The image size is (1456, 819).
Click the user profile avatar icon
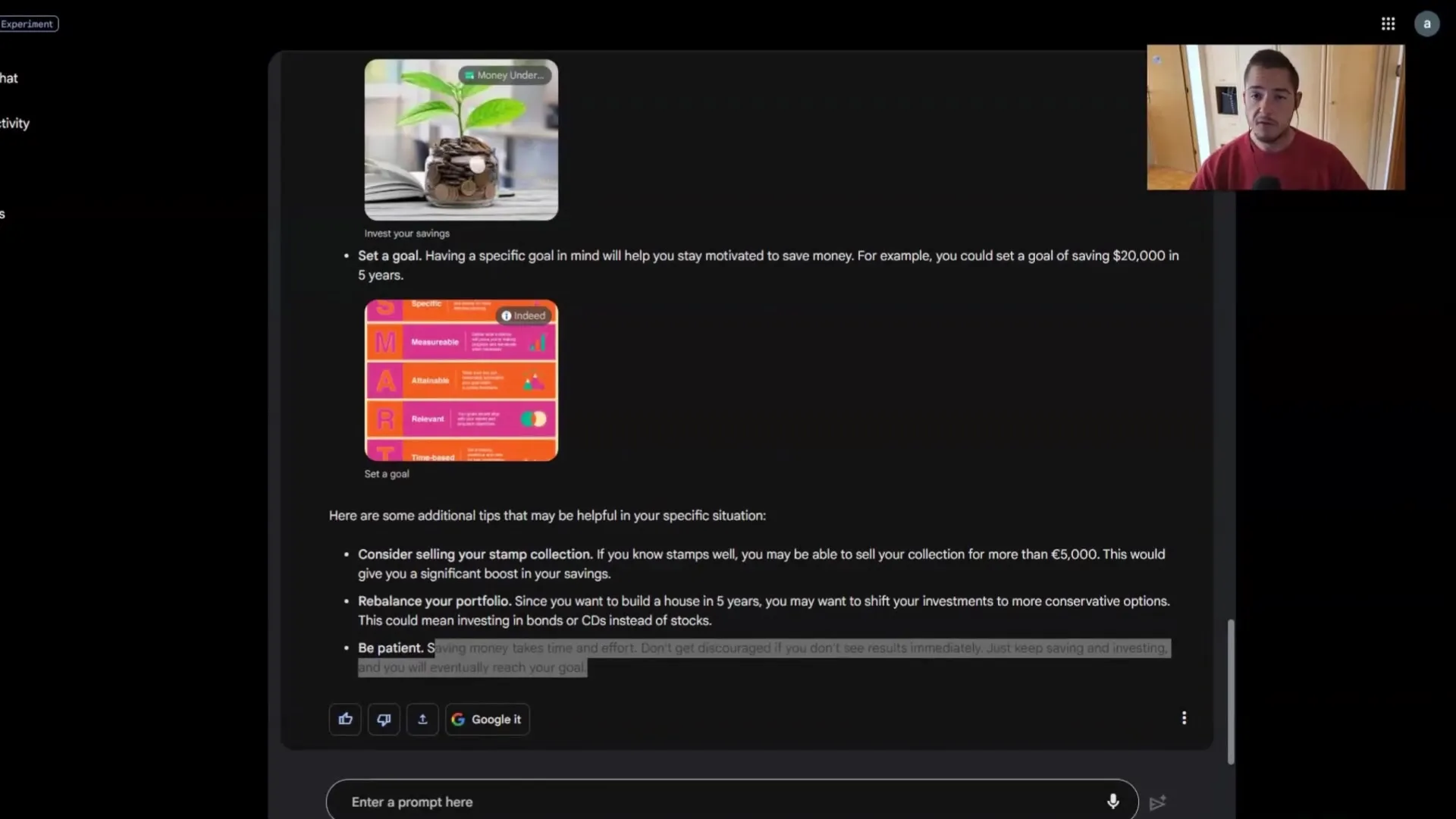click(x=1426, y=24)
